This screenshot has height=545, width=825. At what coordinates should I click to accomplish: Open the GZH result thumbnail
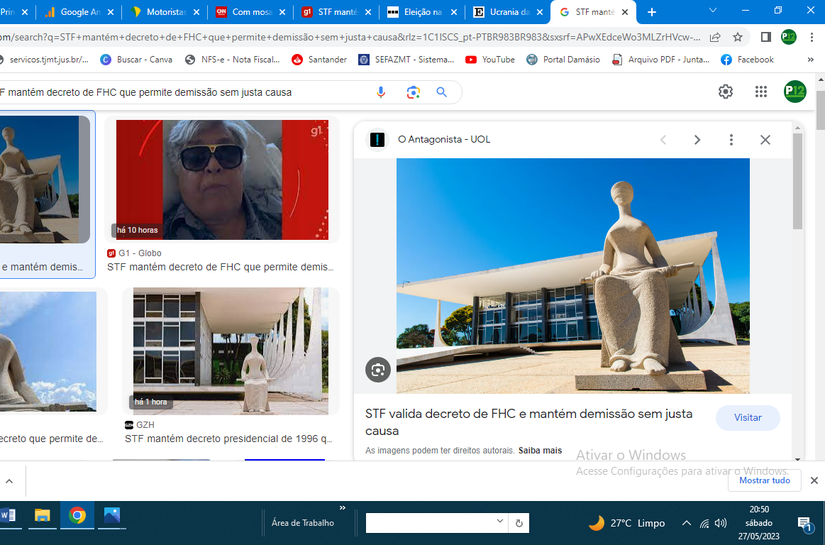[230, 351]
